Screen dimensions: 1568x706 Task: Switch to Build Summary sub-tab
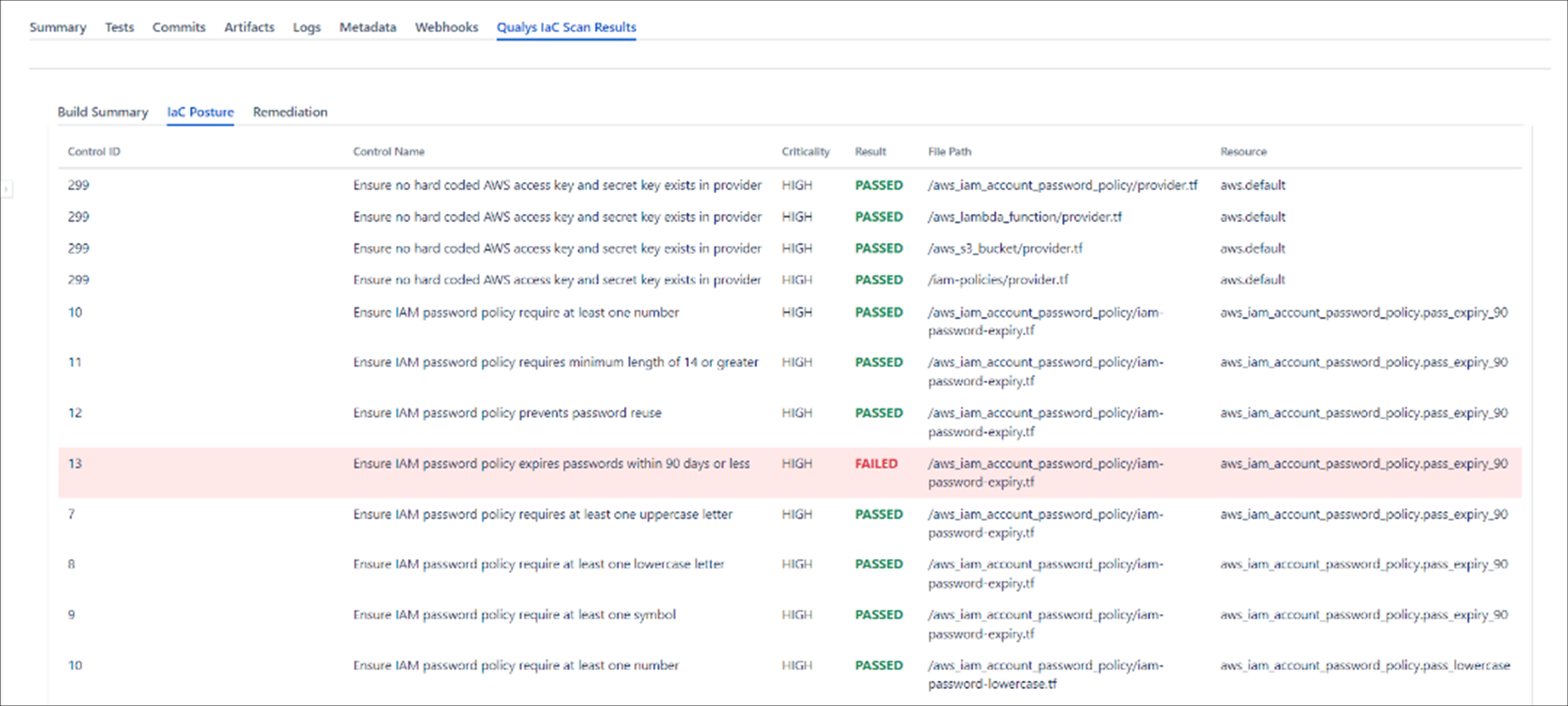[x=103, y=112]
